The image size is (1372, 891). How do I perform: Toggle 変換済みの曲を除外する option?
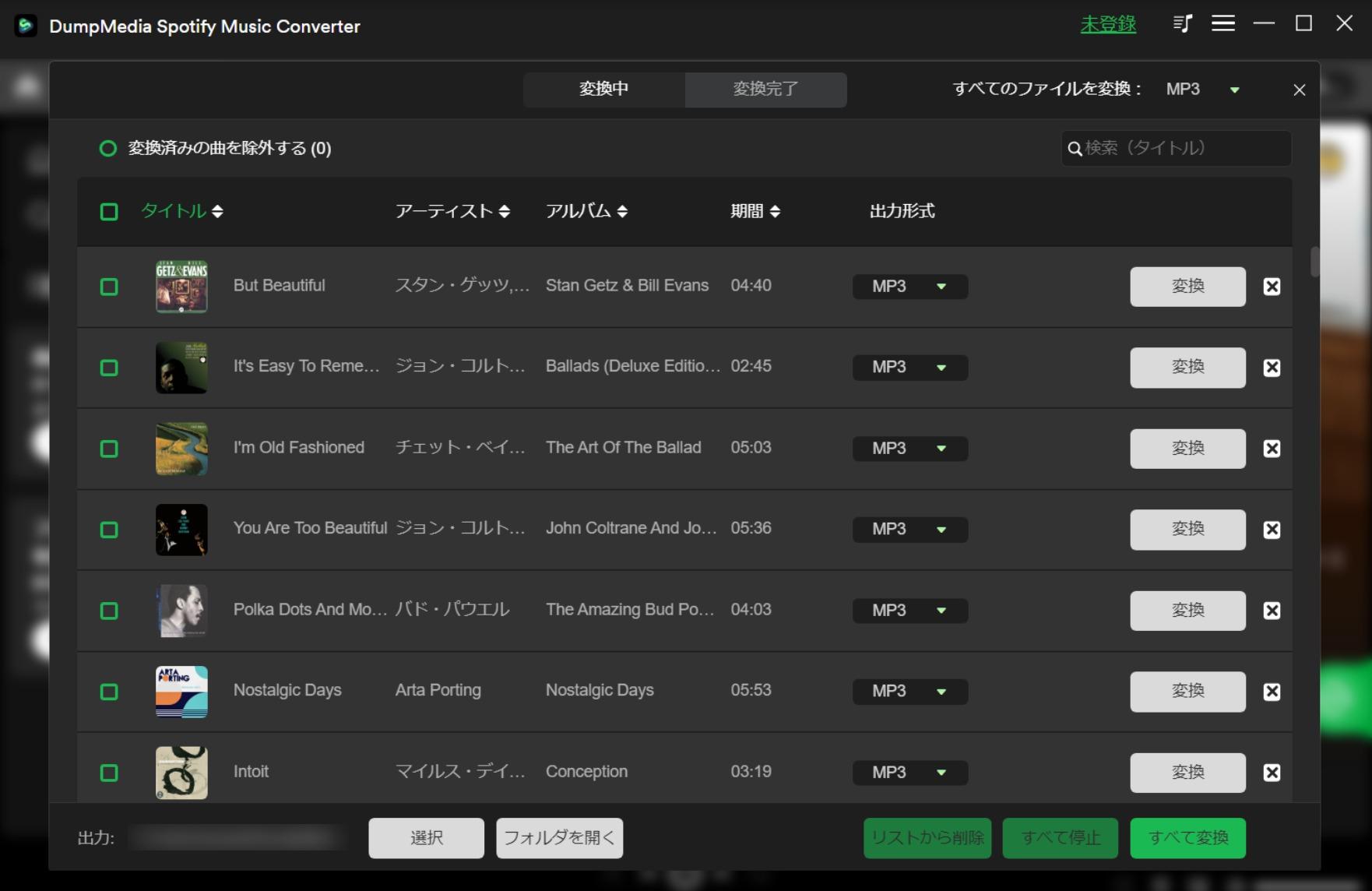108,148
